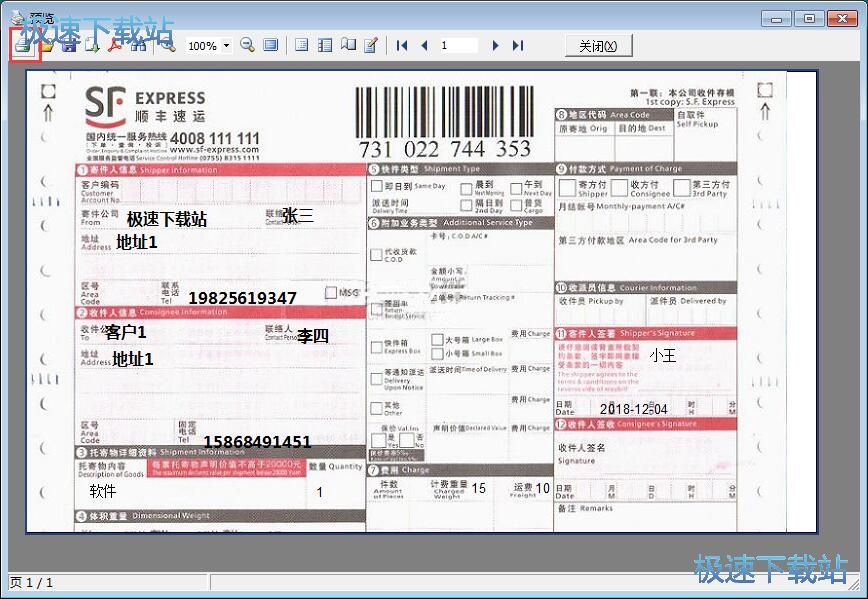
Task: Close the preview window via title bar X
Action: coord(842,19)
